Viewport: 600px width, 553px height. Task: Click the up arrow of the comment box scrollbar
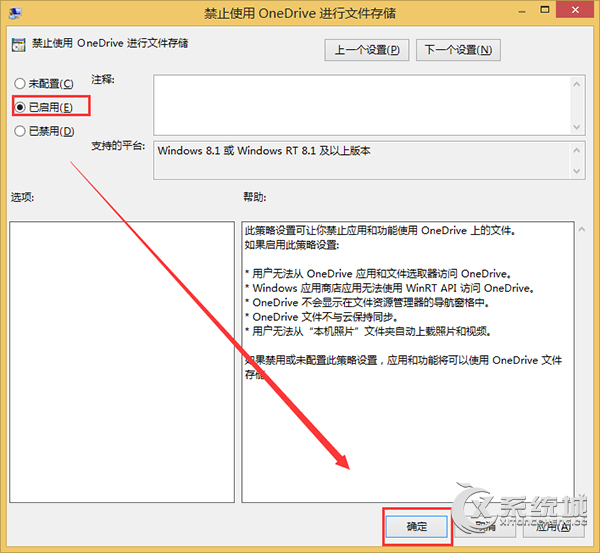(x=577, y=84)
